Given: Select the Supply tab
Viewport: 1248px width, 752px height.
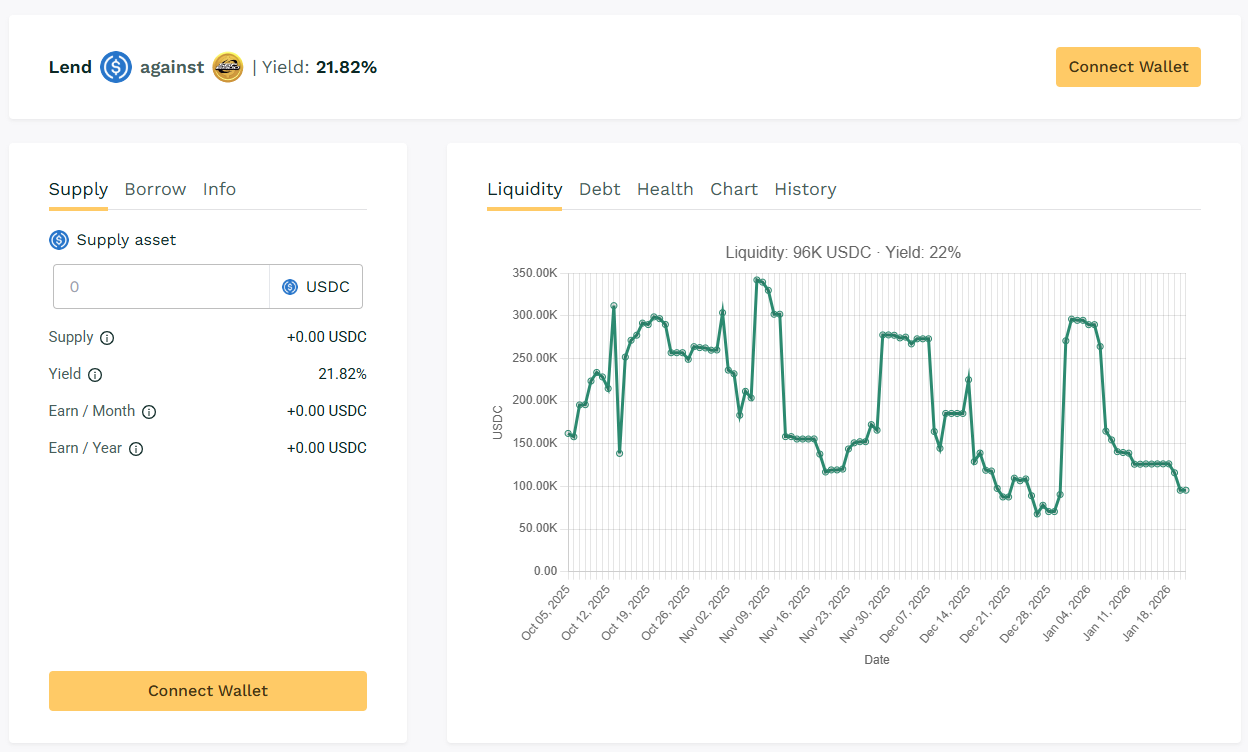Looking at the screenshot, I should [x=78, y=189].
